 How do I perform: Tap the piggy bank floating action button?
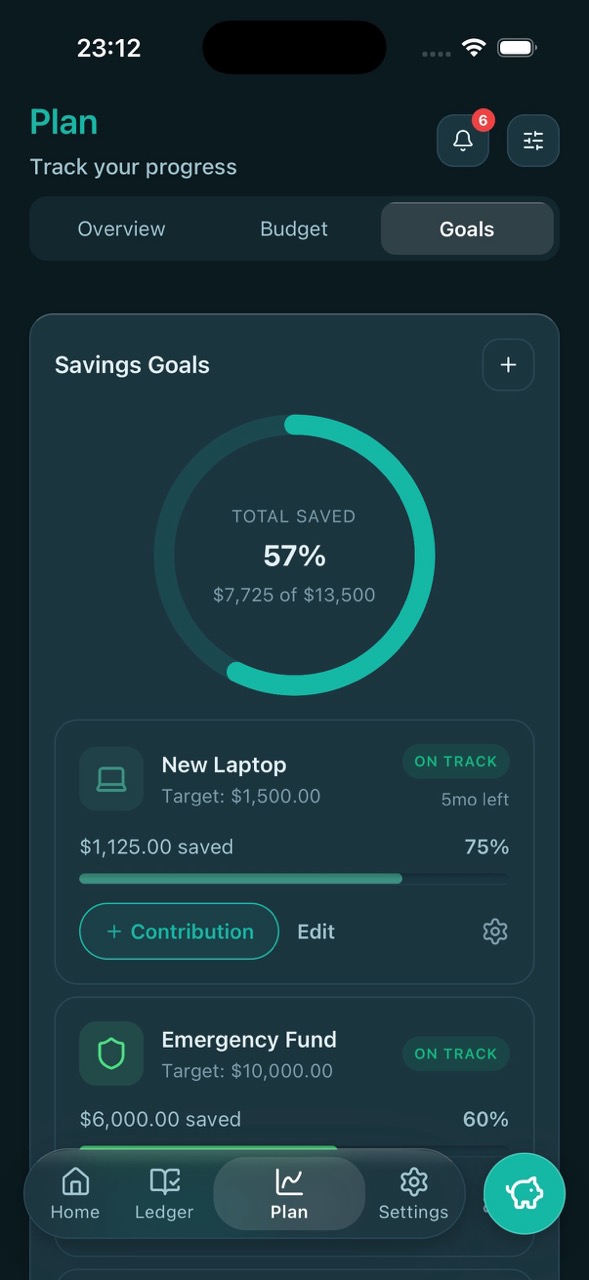(524, 1193)
